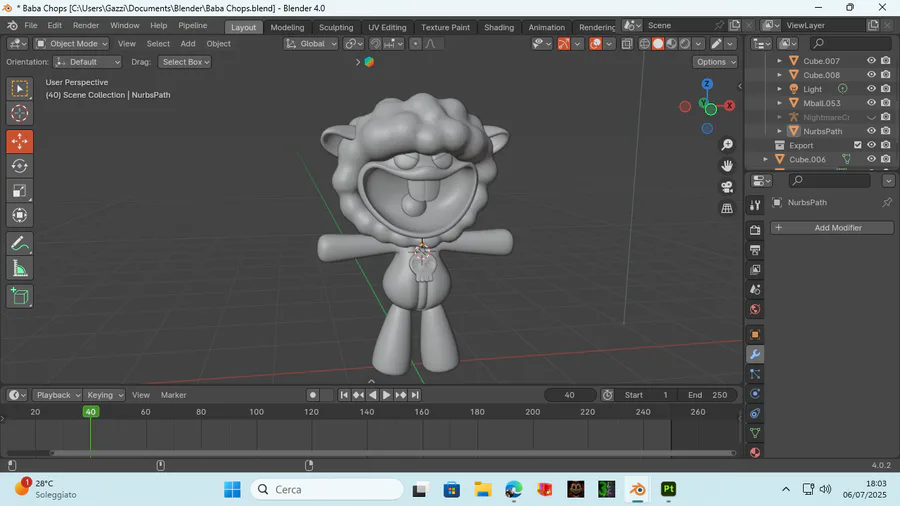Select the Move tool
The height and width of the screenshot is (506, 900).
point(20,141)
